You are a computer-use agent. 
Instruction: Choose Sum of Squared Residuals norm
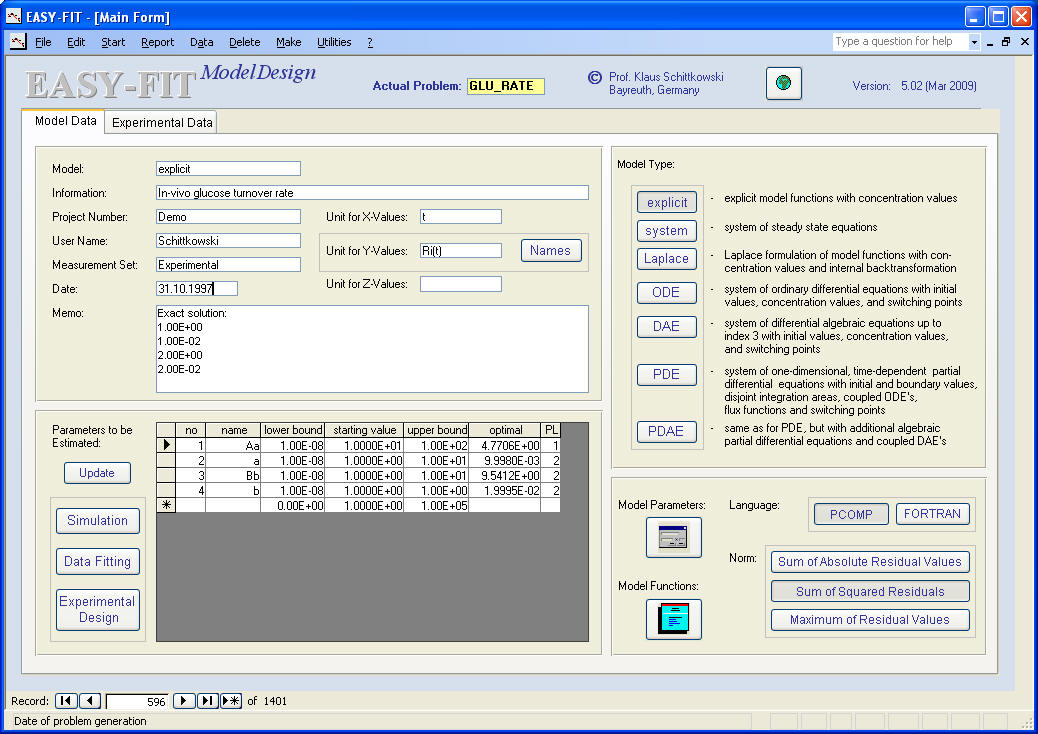click(x=869, y=591)
